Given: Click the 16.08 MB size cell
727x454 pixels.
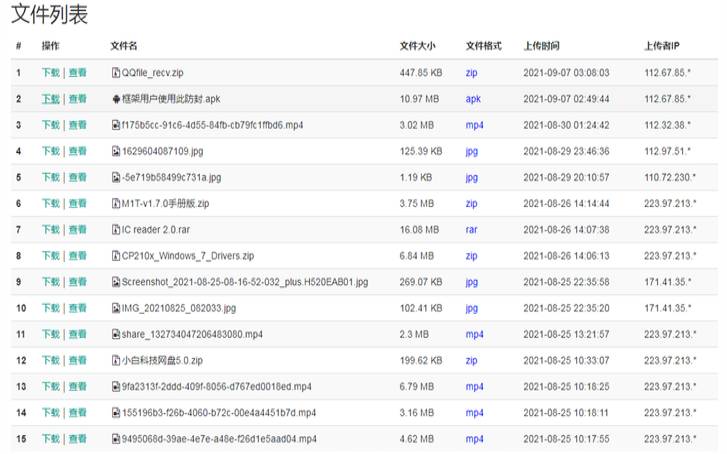Looking at the screenshot, I should pyautogui.click(x=419, y=230).
